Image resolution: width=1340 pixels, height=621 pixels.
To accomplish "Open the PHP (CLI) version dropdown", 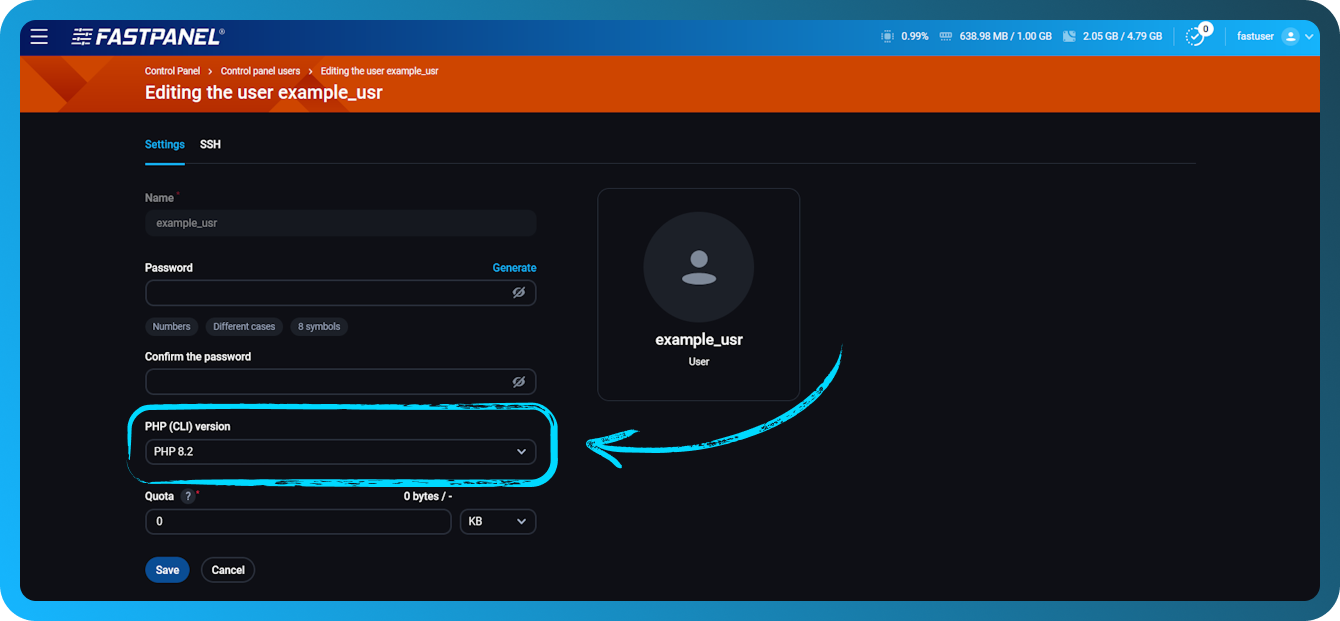I will click(340, 451).
